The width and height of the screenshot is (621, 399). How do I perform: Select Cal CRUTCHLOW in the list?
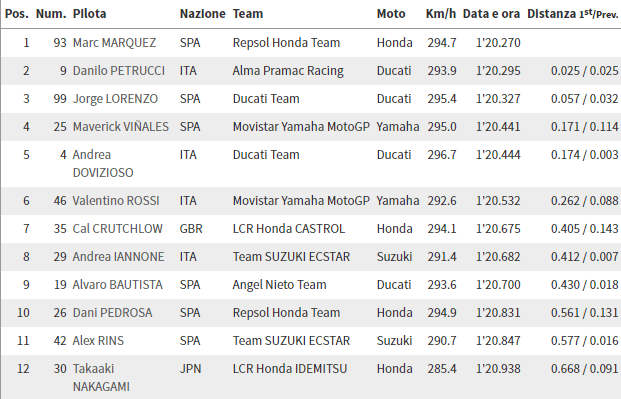(x=118, y=229)
